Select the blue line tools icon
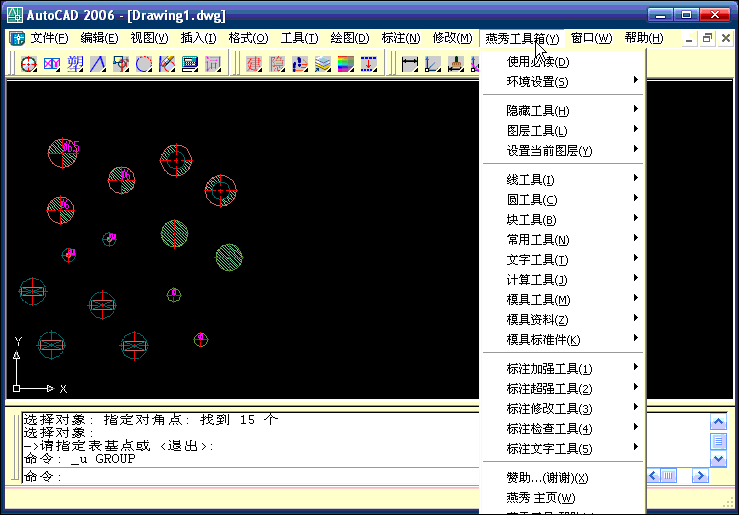The height and width of the screenshot is (515, 739). 98,64
